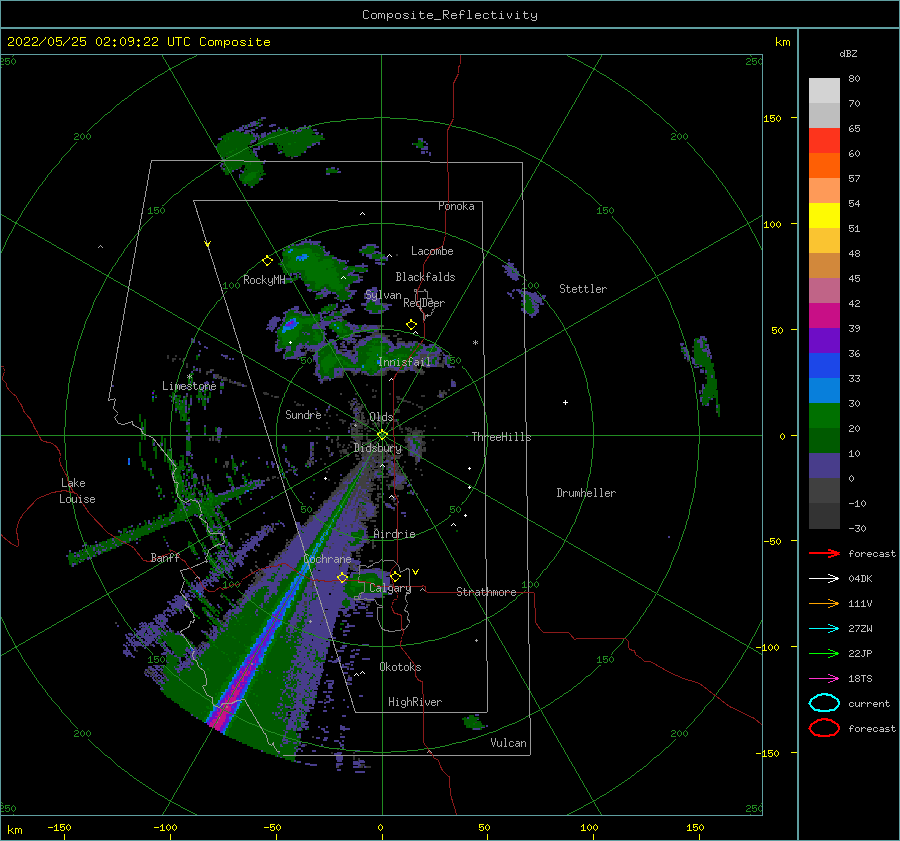Click the Cochrane town label
The image size is (900, 841).
coord(327,559)
